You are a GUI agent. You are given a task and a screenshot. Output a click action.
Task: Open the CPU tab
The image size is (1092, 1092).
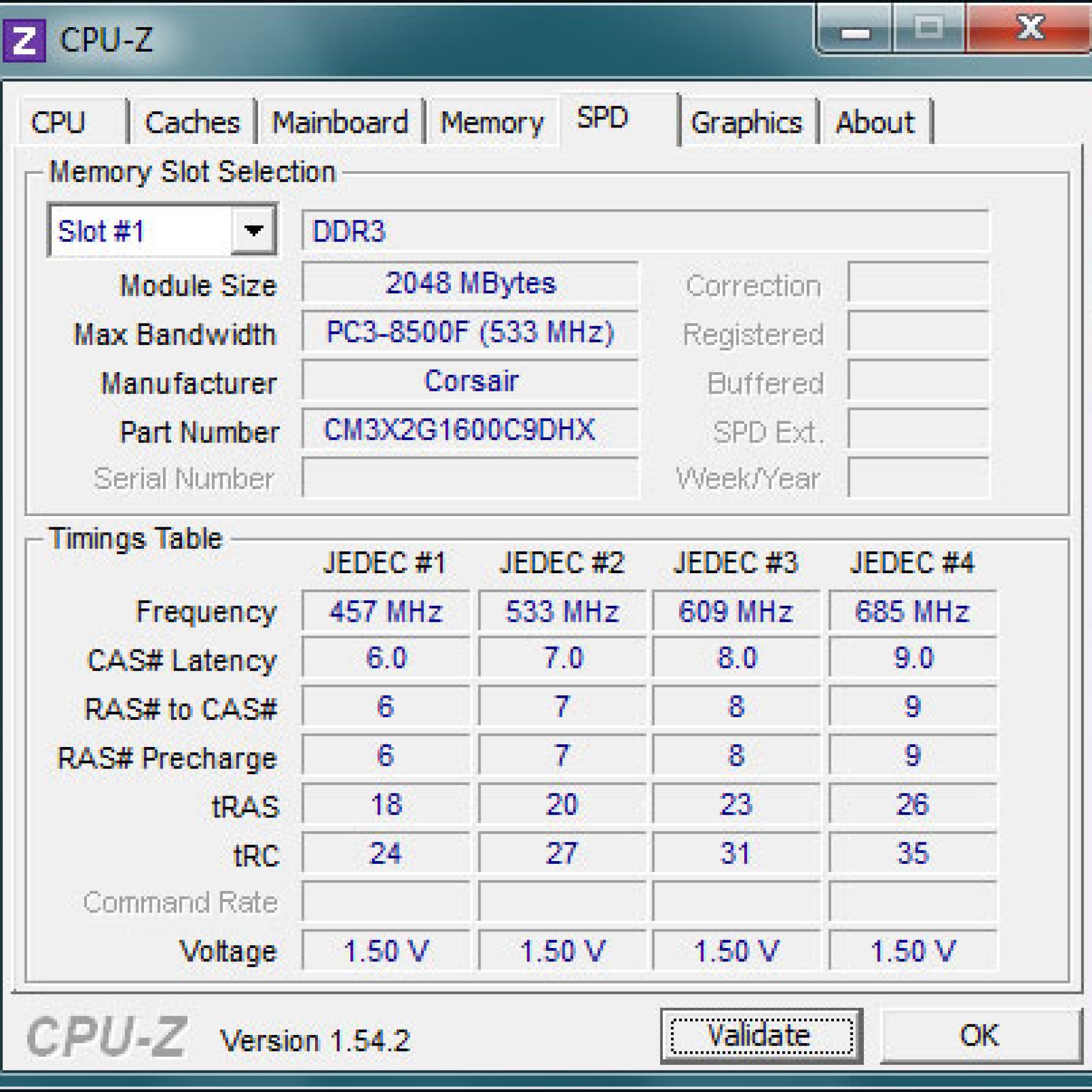click(x=58, y=123)
